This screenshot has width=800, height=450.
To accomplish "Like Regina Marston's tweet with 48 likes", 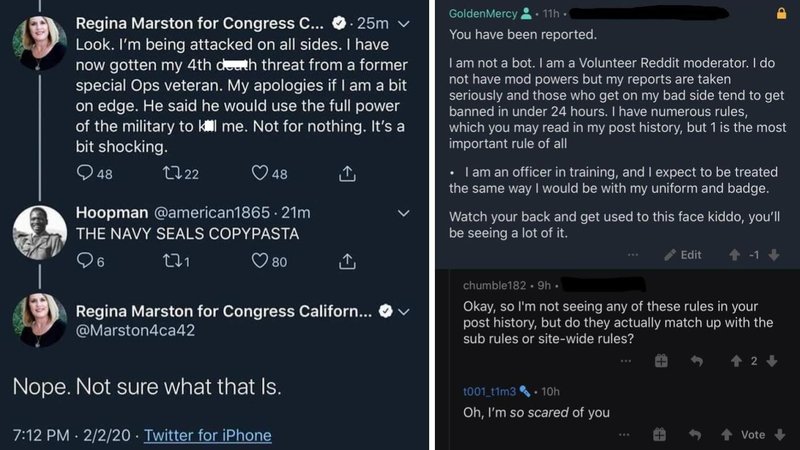I will (x=260, y=174).
